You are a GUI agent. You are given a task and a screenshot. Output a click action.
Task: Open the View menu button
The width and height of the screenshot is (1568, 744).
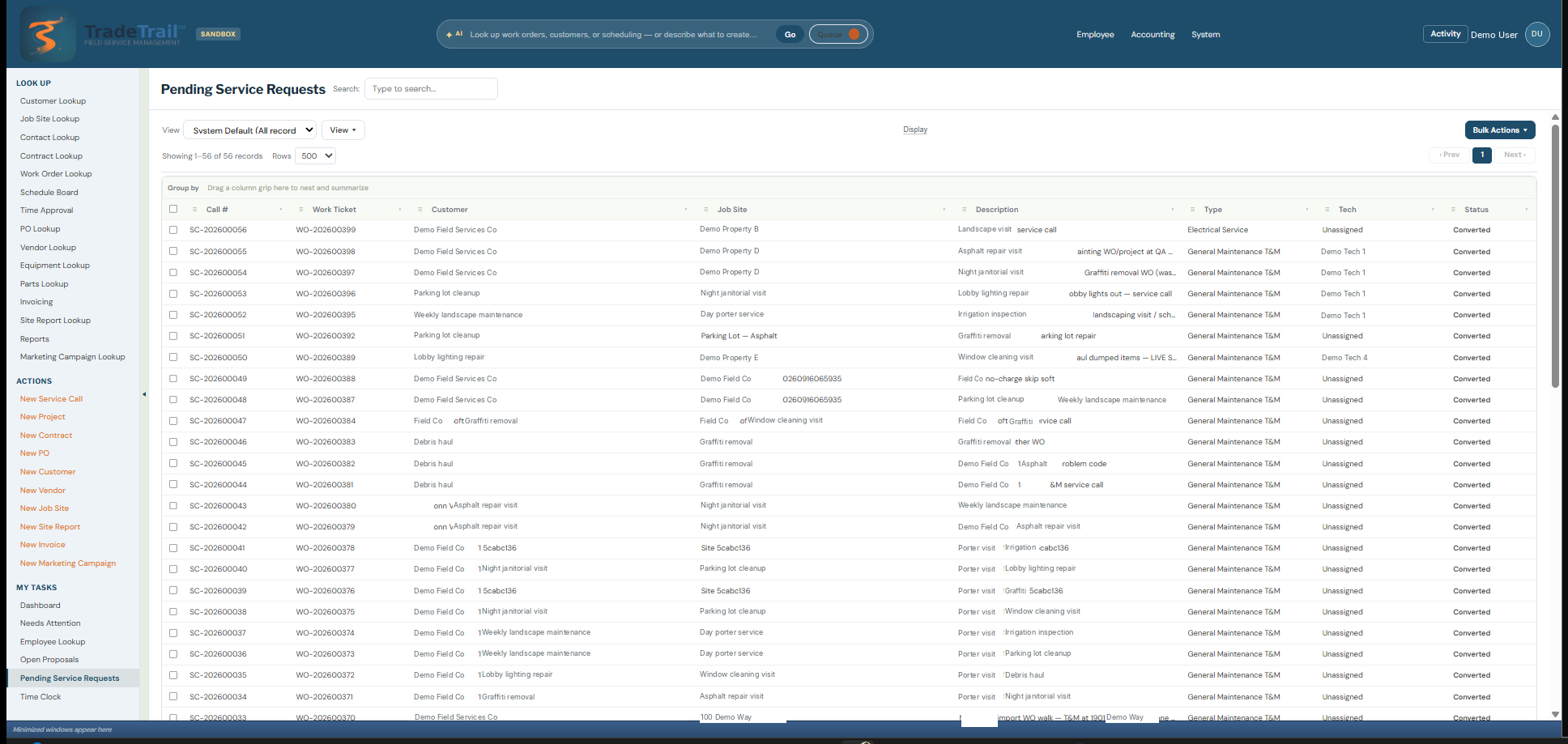343,130
